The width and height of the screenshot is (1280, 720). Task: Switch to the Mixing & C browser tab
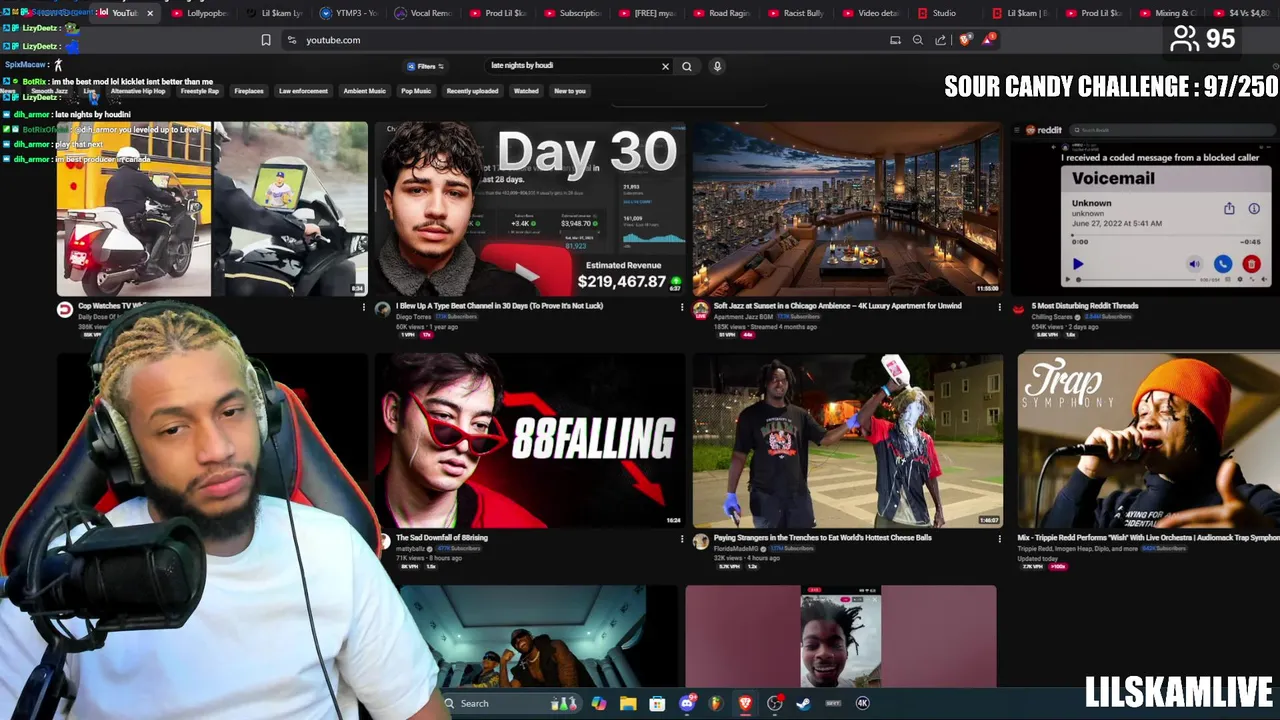pyautogui.click(x=1169, y=13)
